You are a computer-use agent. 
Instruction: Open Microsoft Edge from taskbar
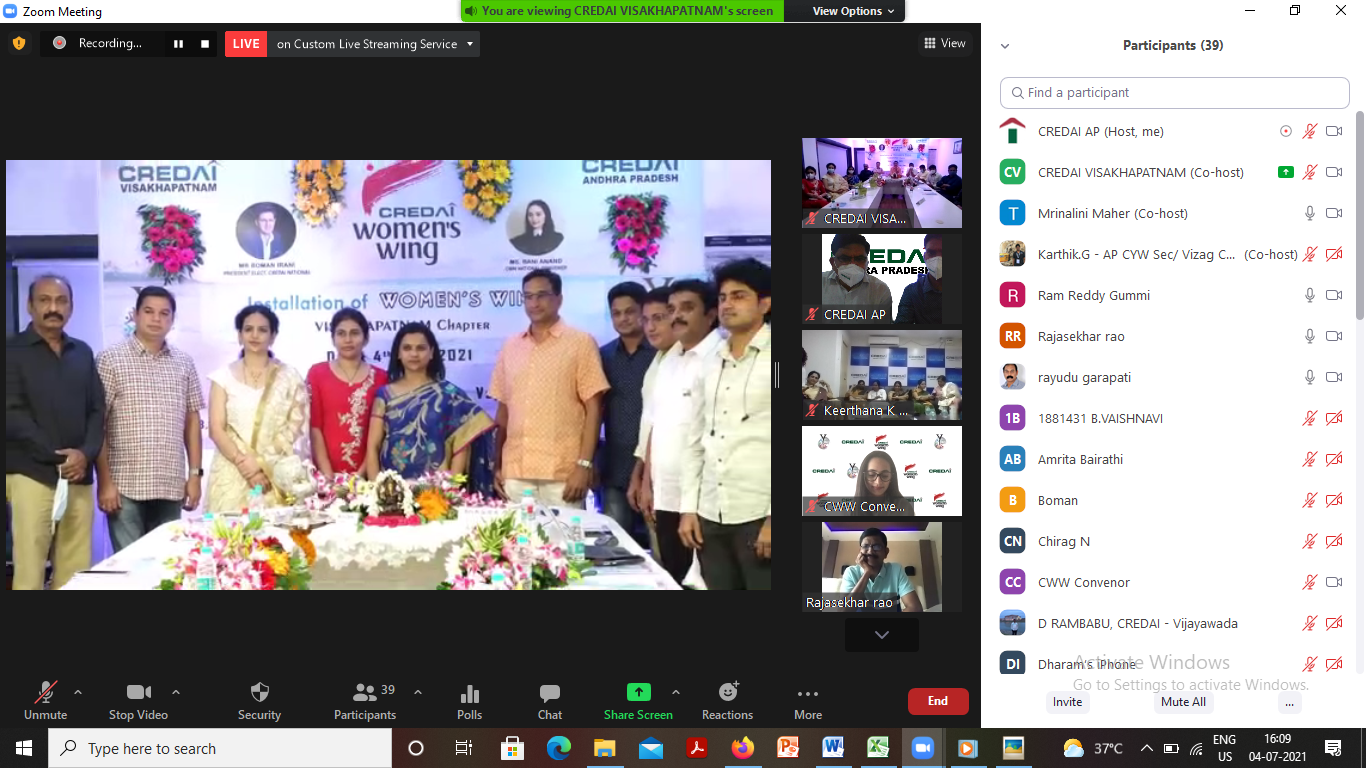[x=559, y=748]
